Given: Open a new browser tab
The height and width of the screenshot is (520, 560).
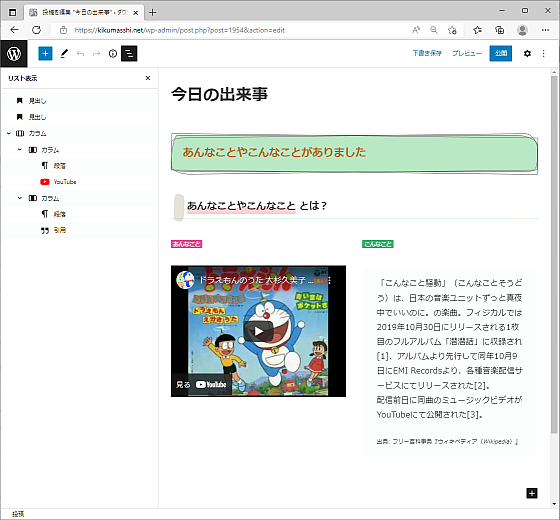Looking at the screenshot, I should 152,12.
